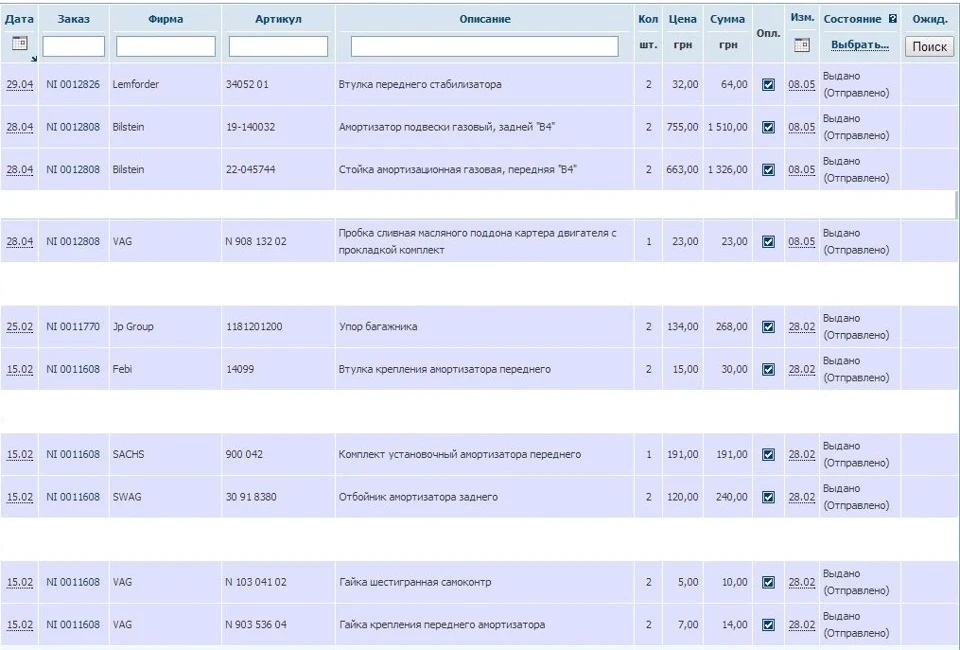The width and height of the screenshot is (960, 650).
Task: Focus the Артикул filter input field
Action: pyautogui.click(x=279, y=47)
